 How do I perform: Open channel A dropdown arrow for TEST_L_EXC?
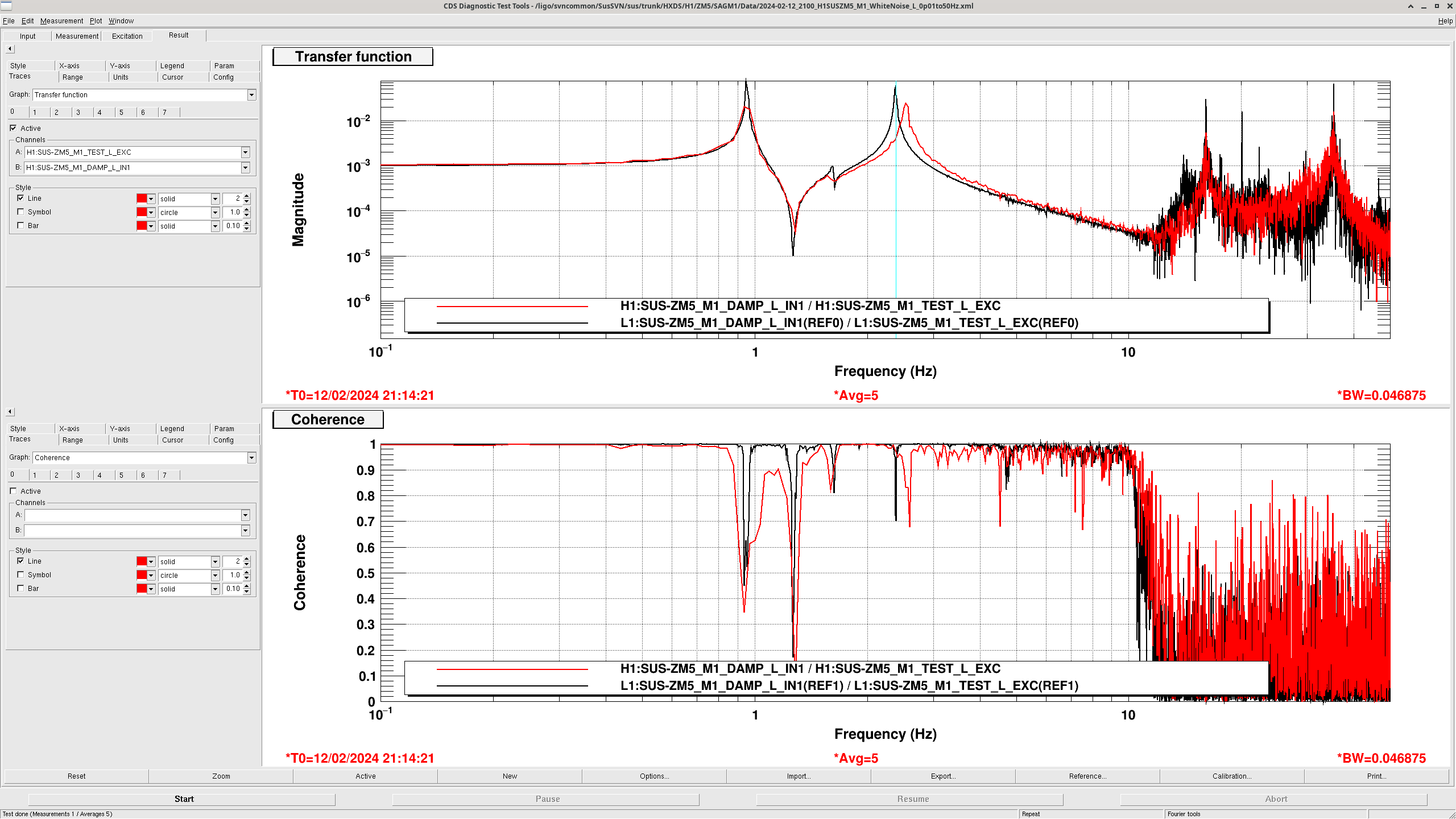coord(245,152)
